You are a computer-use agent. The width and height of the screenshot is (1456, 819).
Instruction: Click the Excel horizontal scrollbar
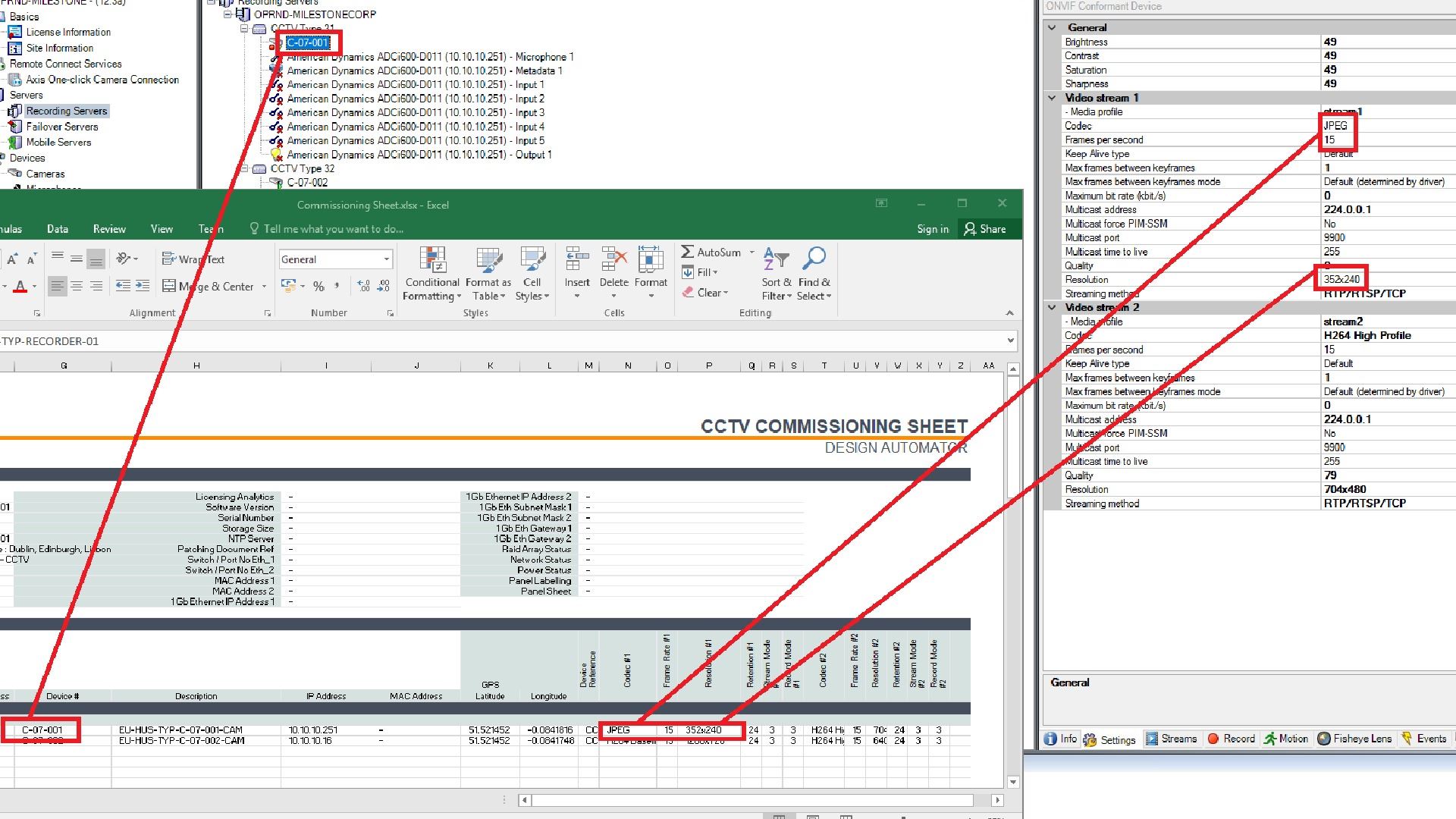(752, 800)
